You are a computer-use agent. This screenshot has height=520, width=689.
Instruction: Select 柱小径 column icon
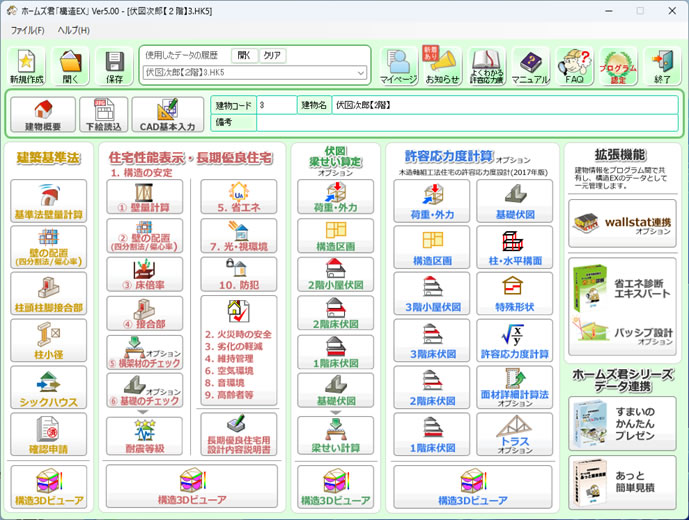click(48, 340)
